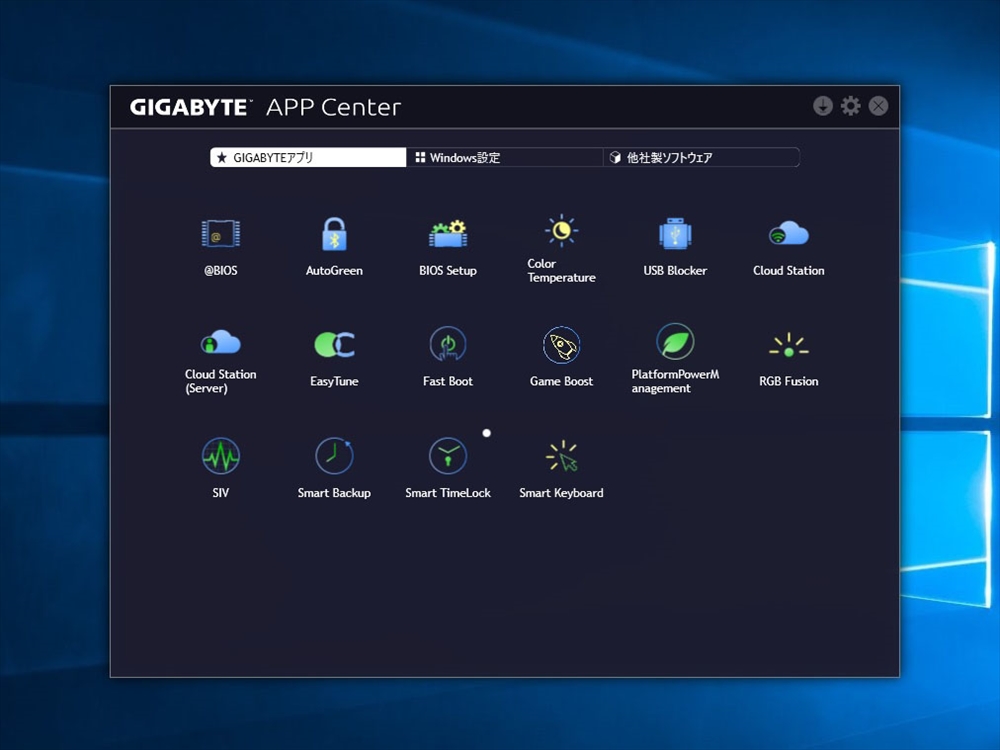Image resolution: width=1000 pixels, height=750 pixels.
Task: Open Smart TimeLock icon
Action: [448, 455]
